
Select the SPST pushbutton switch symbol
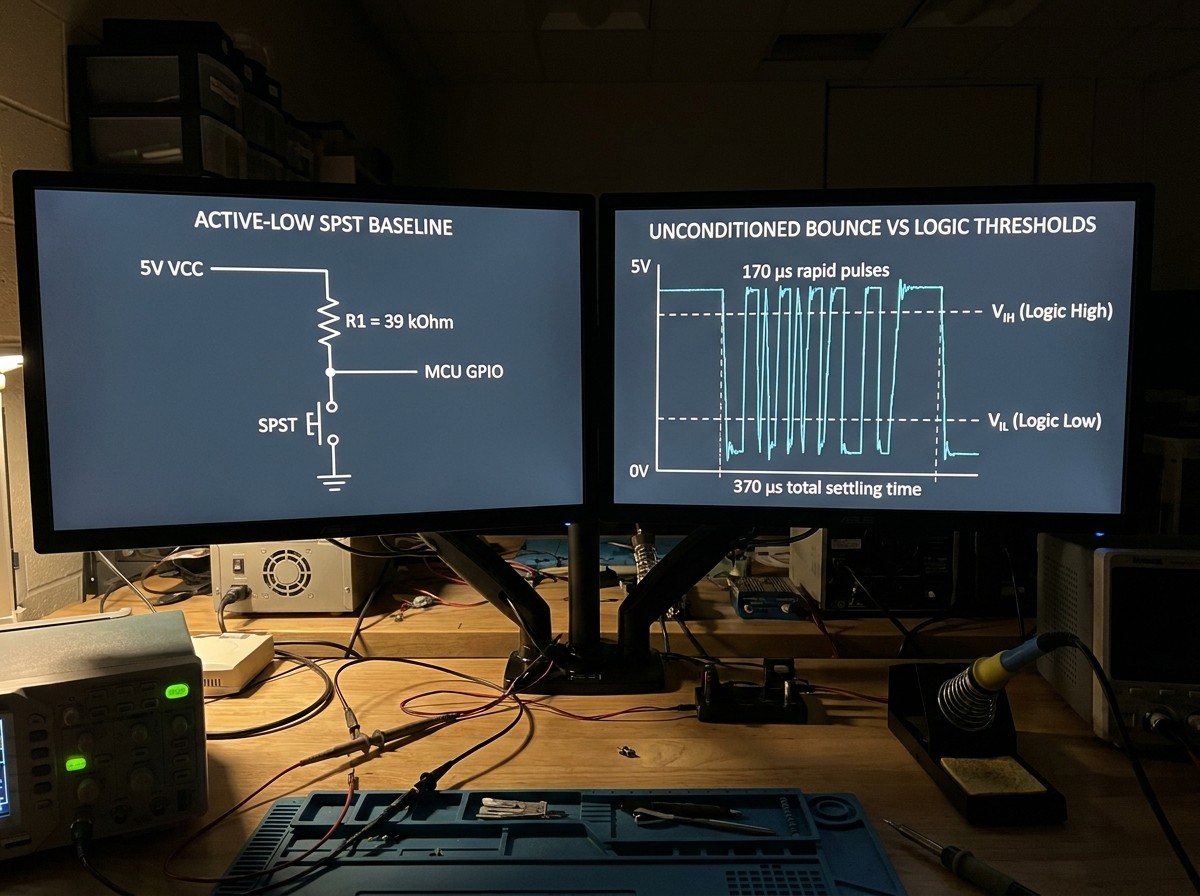click(x=322, y=423)
